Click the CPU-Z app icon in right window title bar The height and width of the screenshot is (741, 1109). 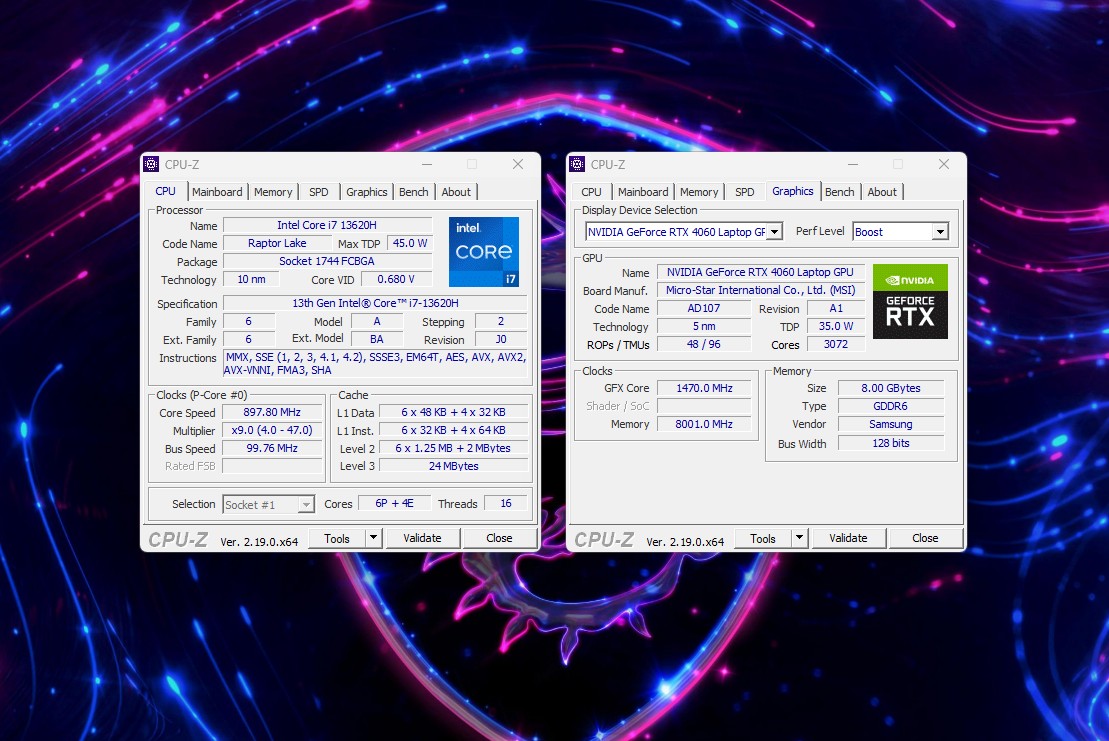[577, 164]
